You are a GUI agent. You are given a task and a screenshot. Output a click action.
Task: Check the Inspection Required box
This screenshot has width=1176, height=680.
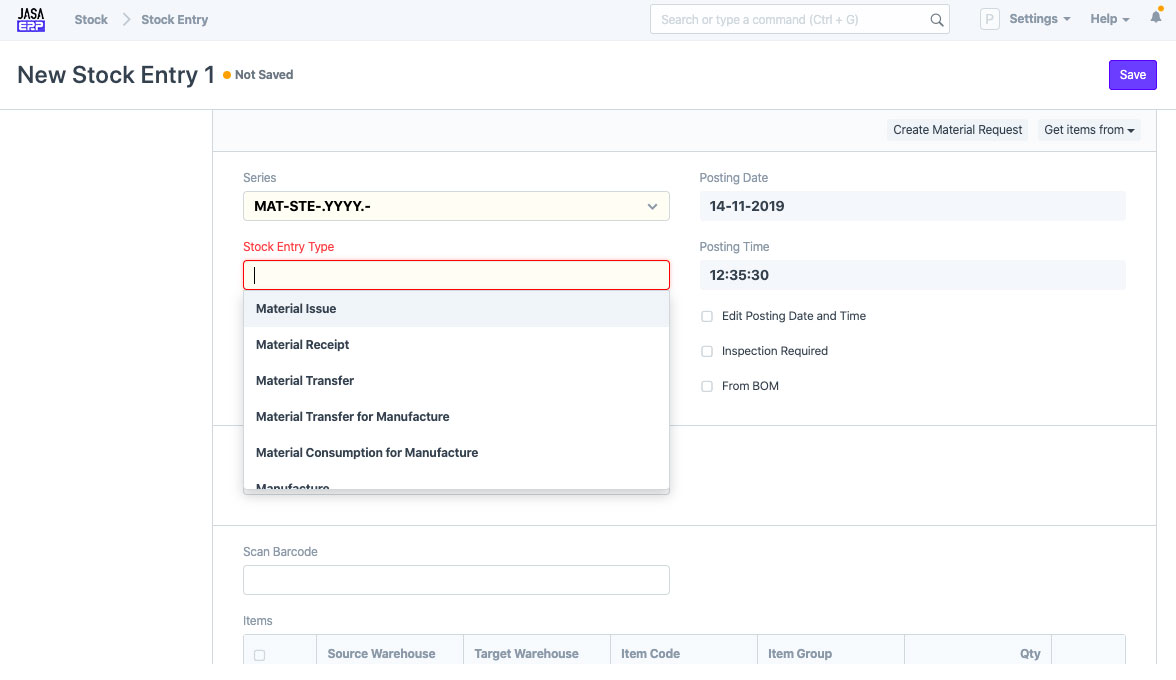pos(707,351)
